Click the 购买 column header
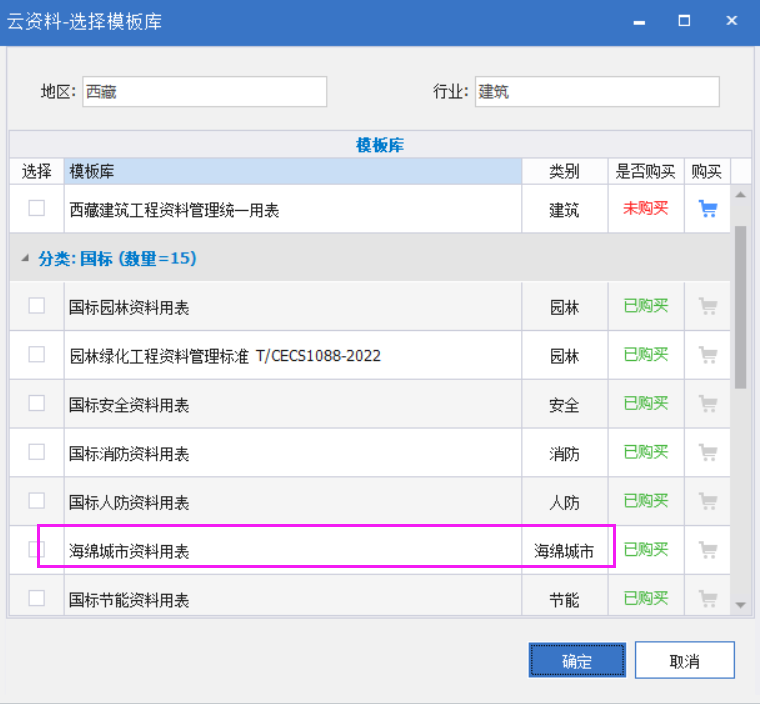The height and width of the screenshot is (704, 760). [x=707, y=171]
